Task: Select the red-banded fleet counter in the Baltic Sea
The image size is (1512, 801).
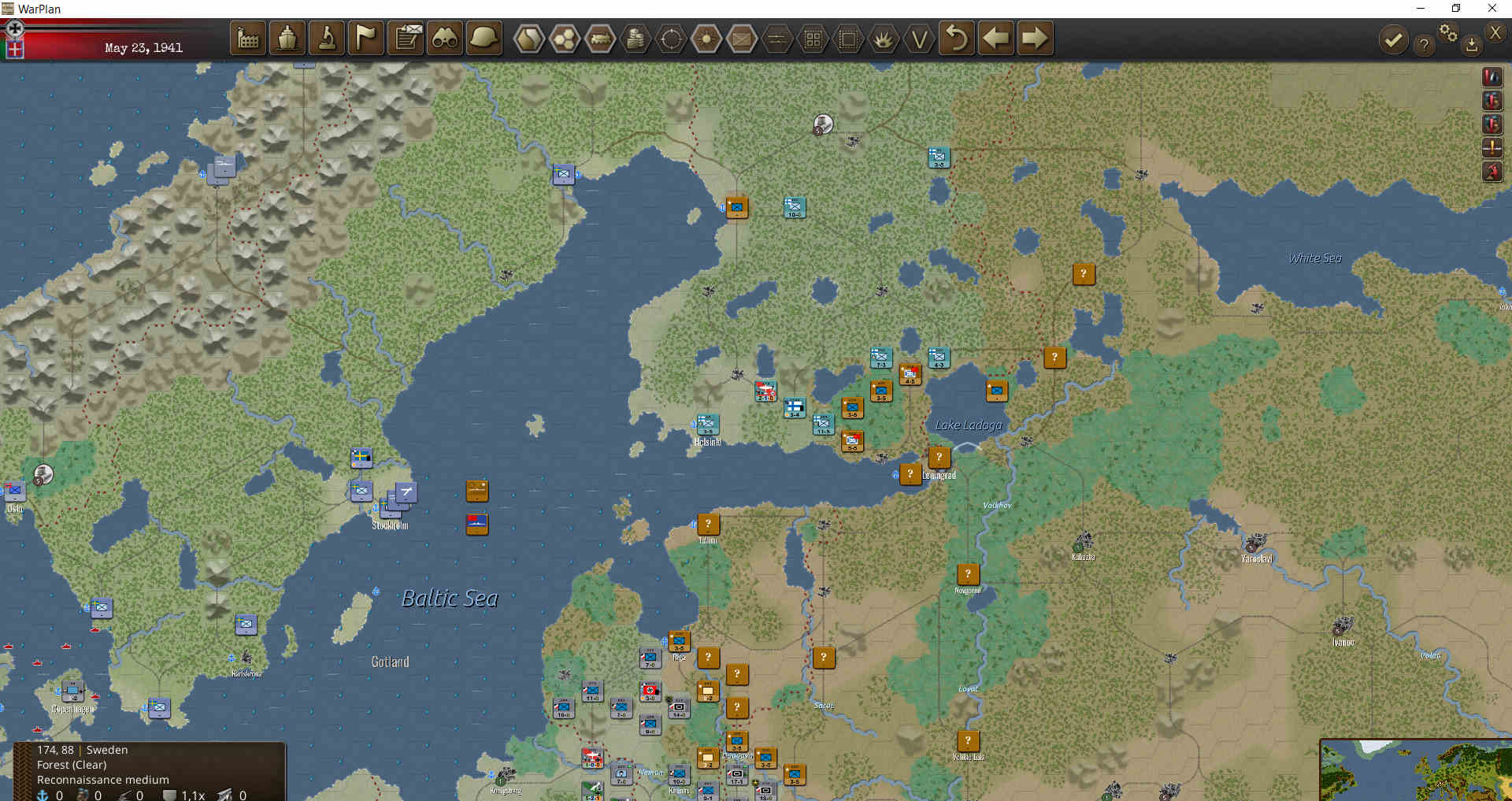Action: click(x=476, y=524)
